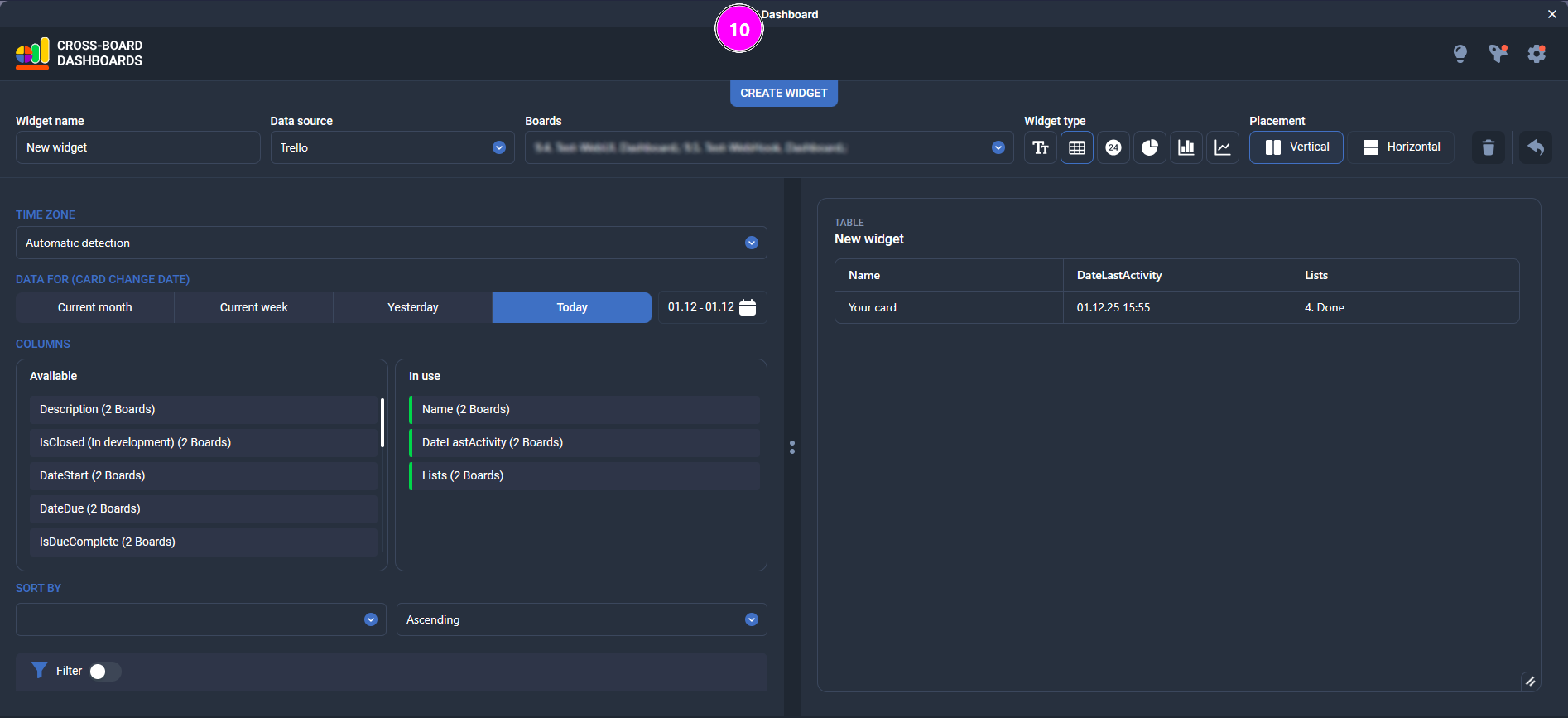The height and width of the screenshot is (718, 1568).
Task: Select the text widget type icon
Action: coord(1040,147)
